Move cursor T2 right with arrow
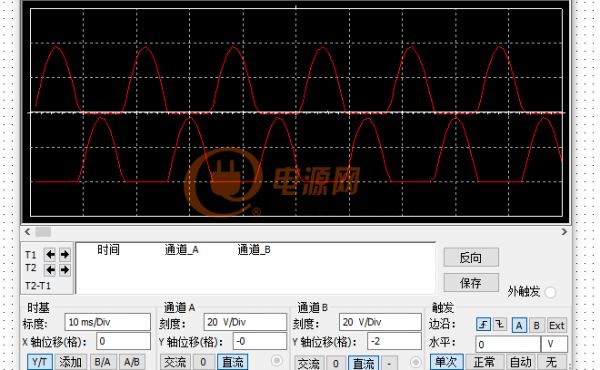The width and height of the screenshot is (600, 370). (65, 270)
